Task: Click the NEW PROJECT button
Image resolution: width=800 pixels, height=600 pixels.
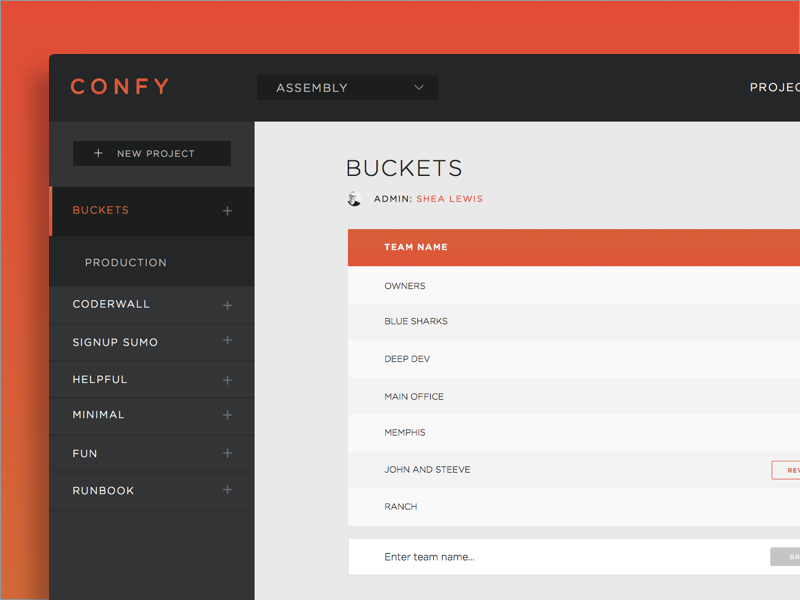Action: coord(152,154)
